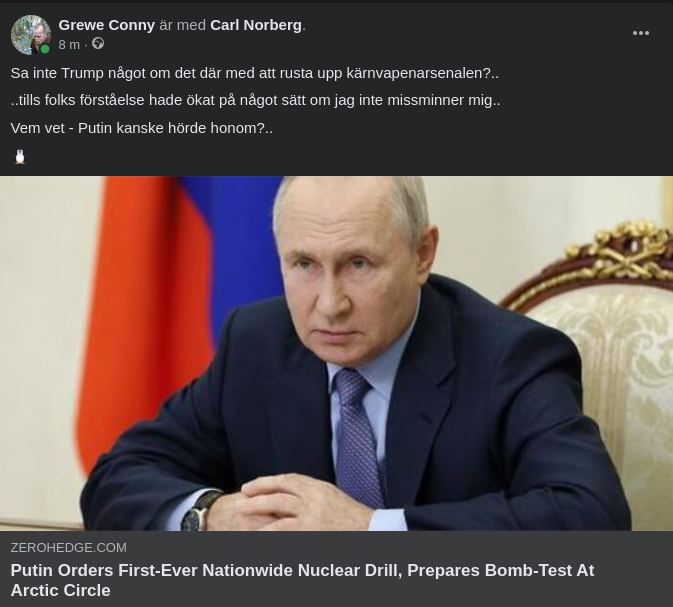
Task: Click the green online status dot
Action: [45, 49]
